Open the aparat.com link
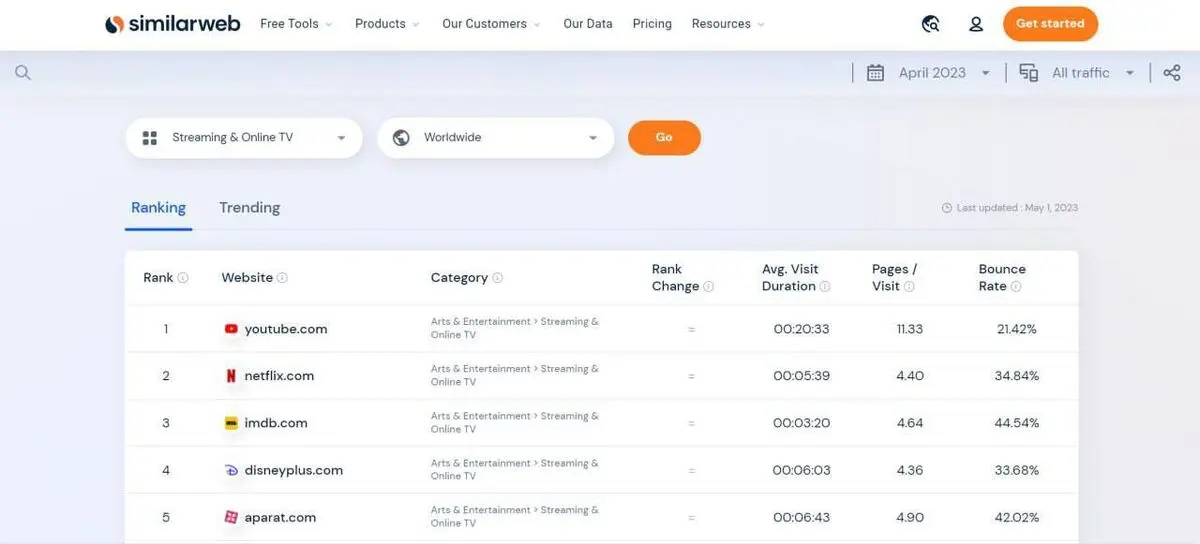This screenshot has width=1200, height=544. (x=280, y=517)
